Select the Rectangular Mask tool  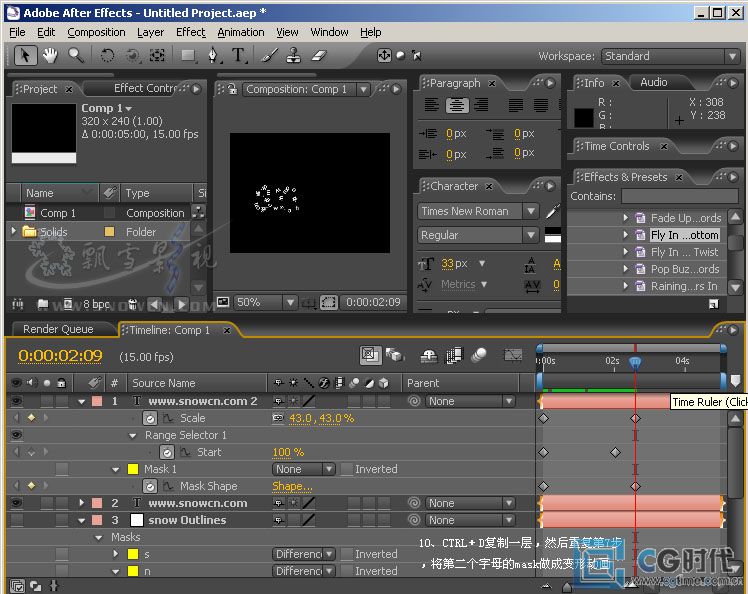pos(188,56)
